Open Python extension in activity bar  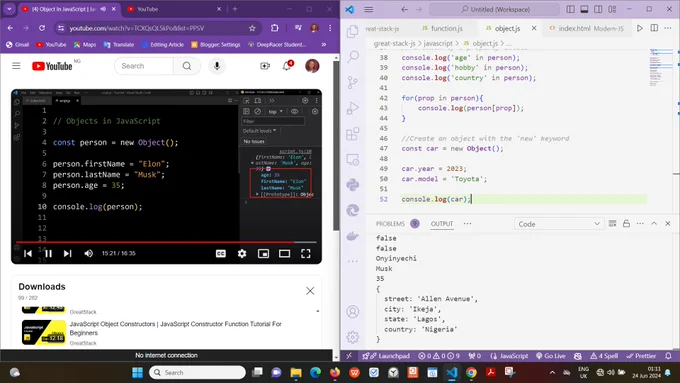(353, 185)
